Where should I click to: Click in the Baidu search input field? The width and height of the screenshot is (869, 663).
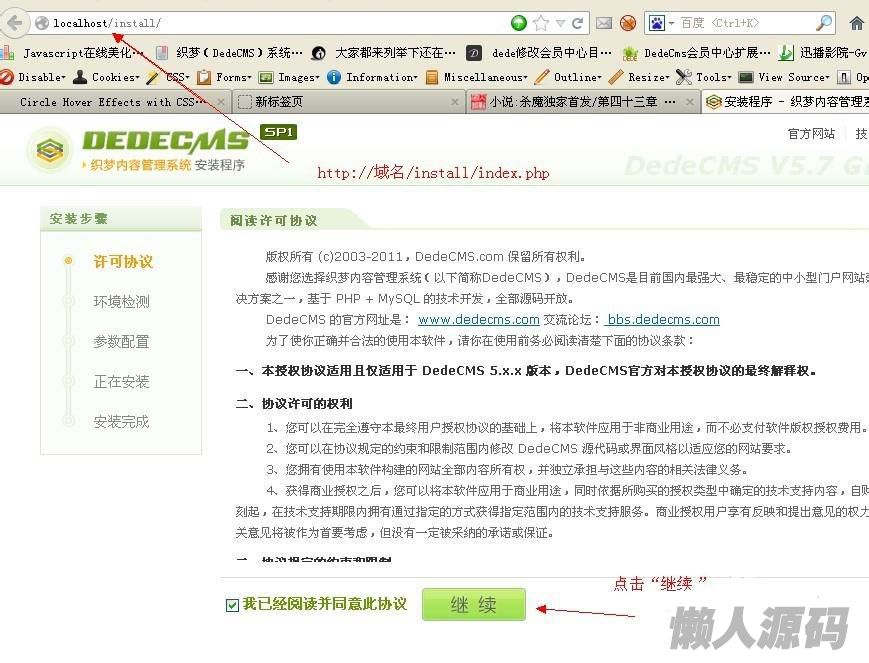coord(745,23)
